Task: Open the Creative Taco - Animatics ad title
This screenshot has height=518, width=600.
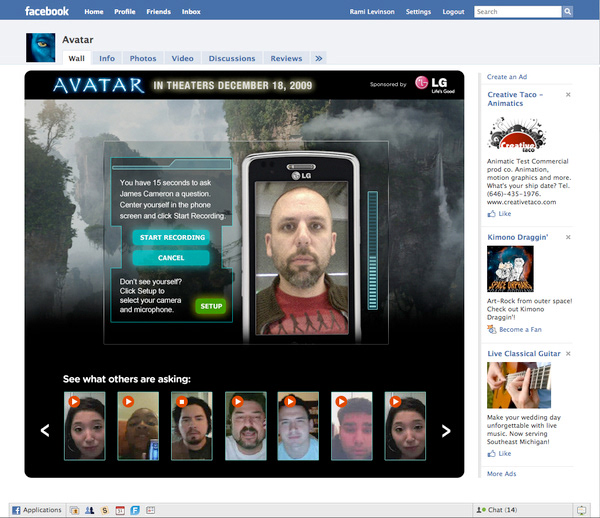Action: point(515,99)
